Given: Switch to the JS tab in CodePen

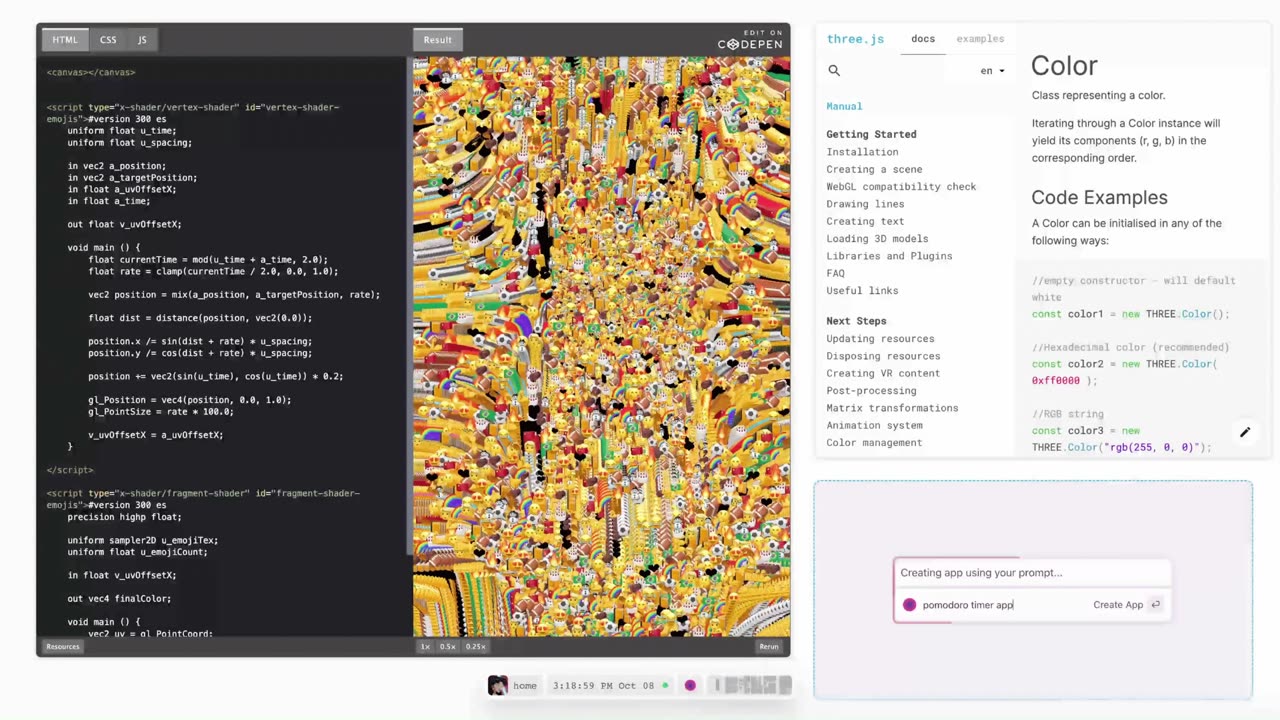Looking at the screenshot, I should click(142, 40).
